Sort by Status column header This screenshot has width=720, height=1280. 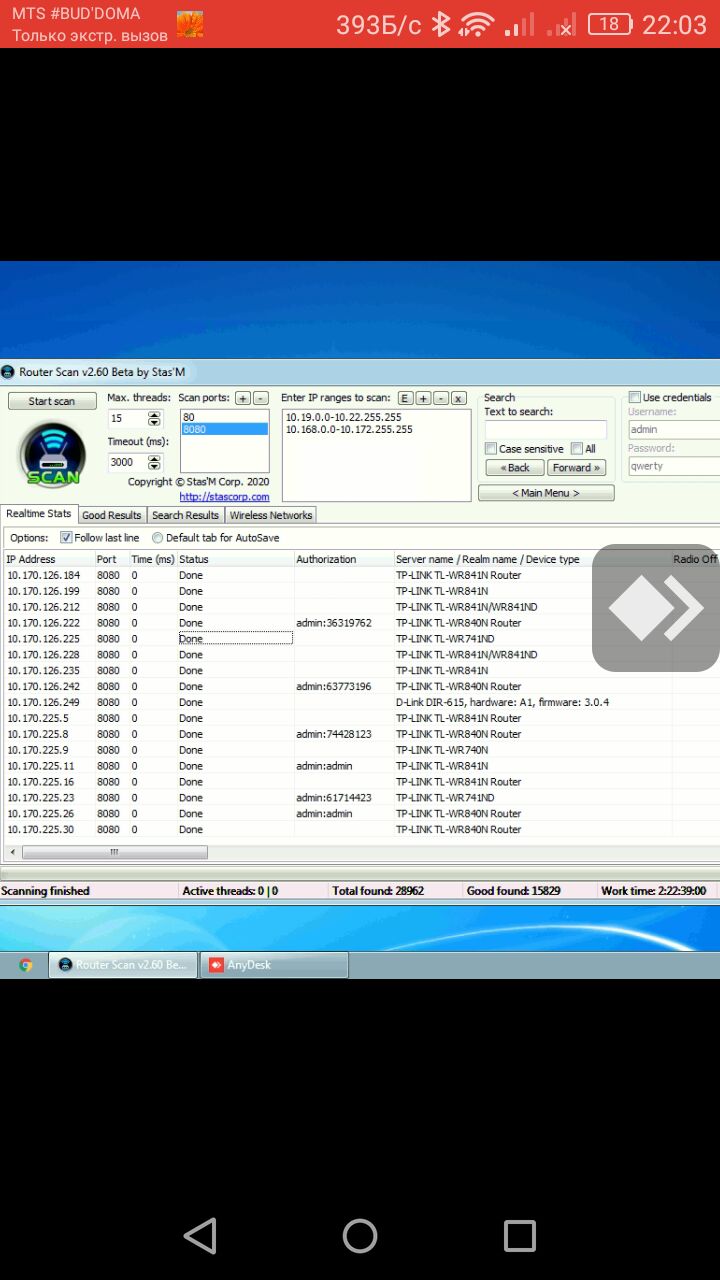click(235, 559)
